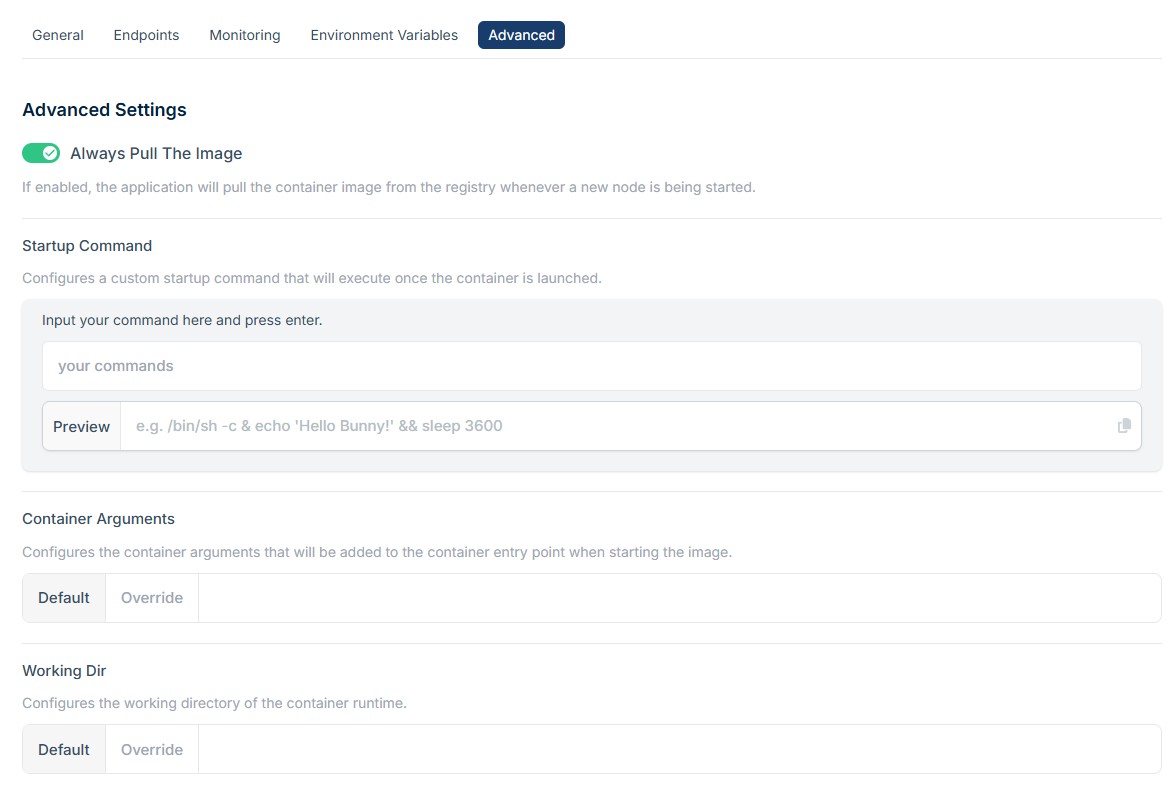Toggle Always Pull The Image switch

pos(41,153)
